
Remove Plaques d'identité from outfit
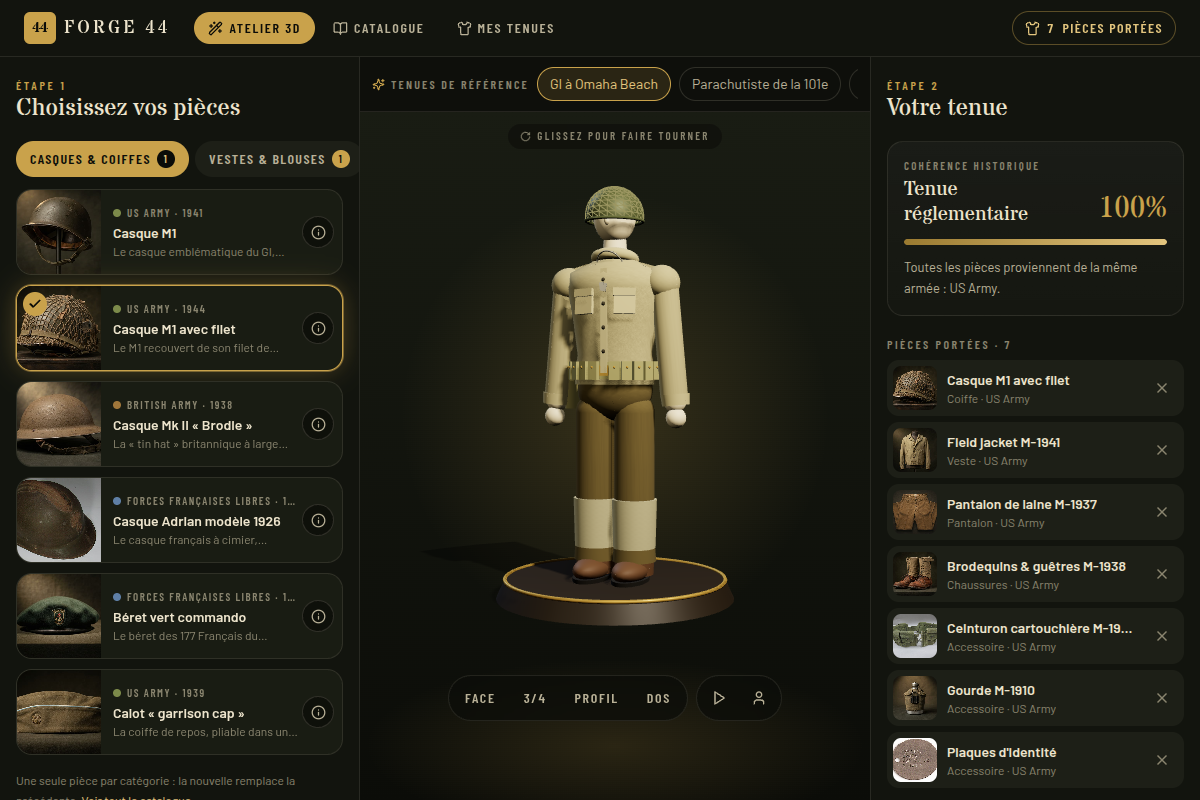1162,760
